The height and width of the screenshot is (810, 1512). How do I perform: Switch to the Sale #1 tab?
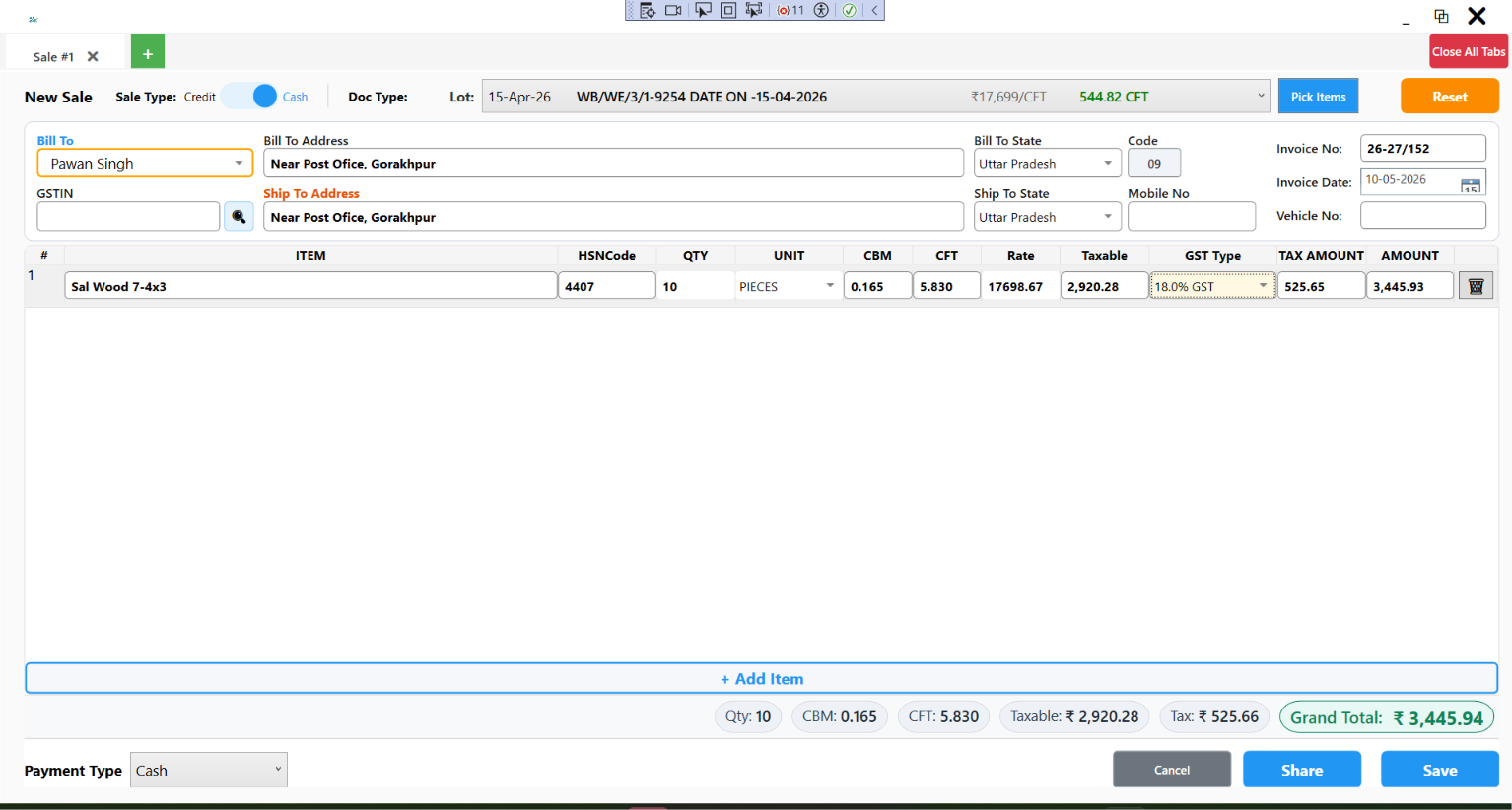coord(54,57)
